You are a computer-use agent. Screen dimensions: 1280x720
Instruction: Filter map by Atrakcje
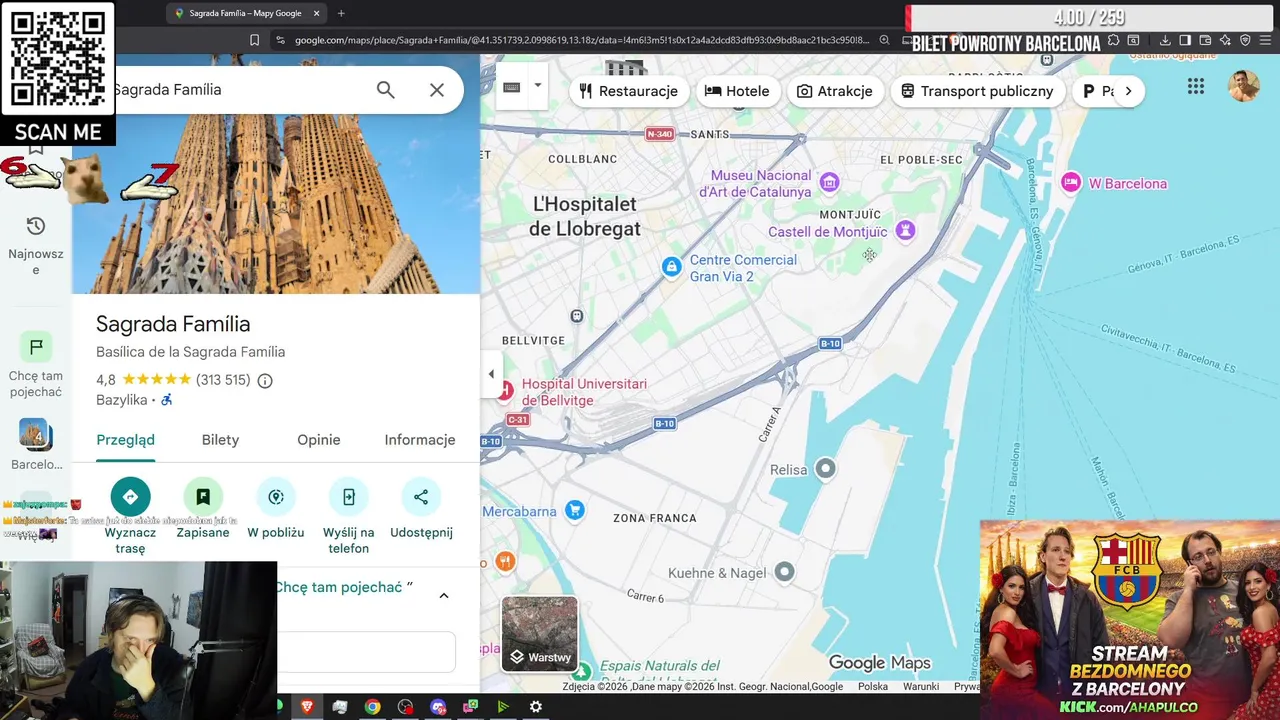click(834, 91)
